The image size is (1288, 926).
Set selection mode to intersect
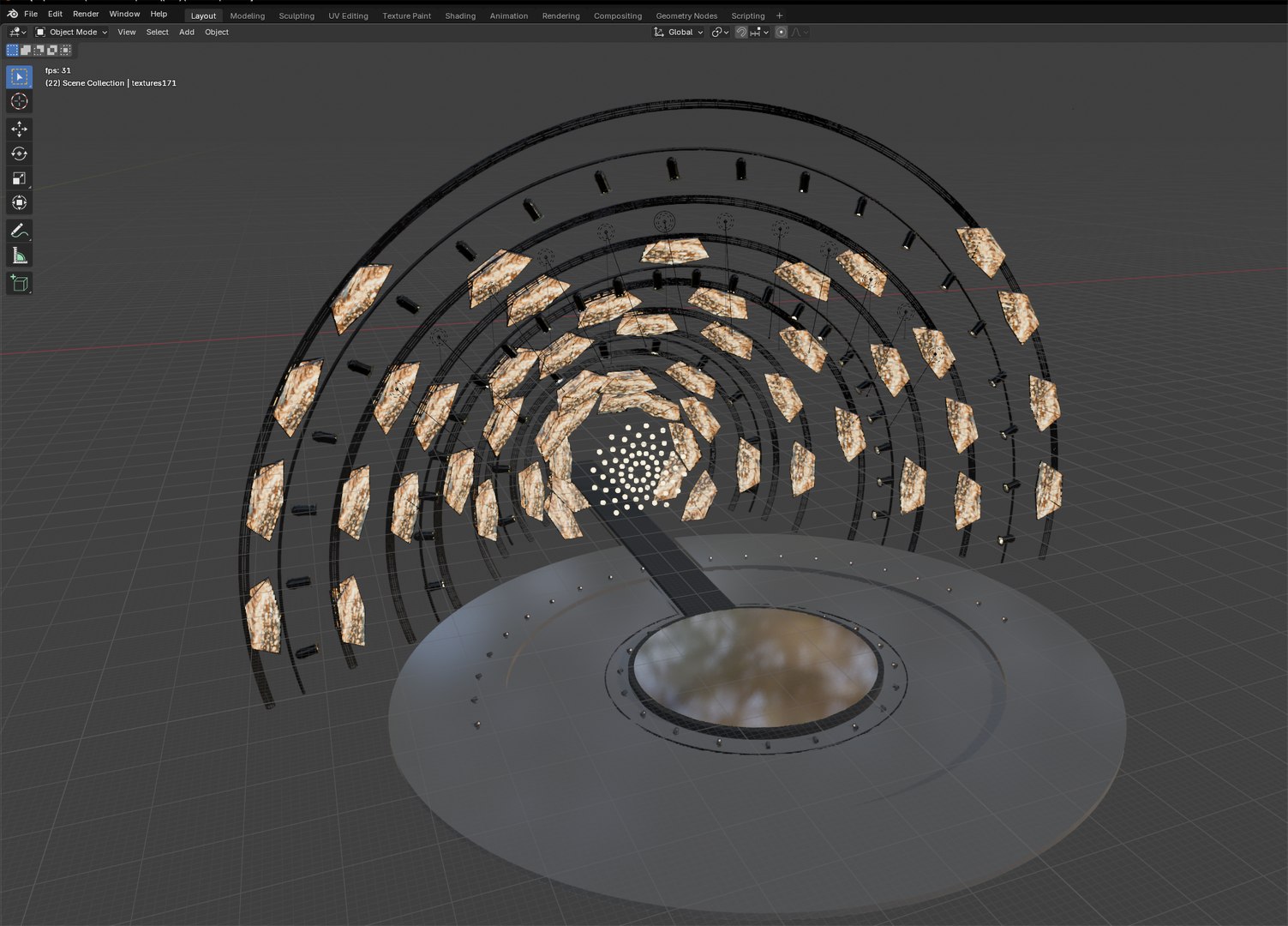click(x=65, y=50)
